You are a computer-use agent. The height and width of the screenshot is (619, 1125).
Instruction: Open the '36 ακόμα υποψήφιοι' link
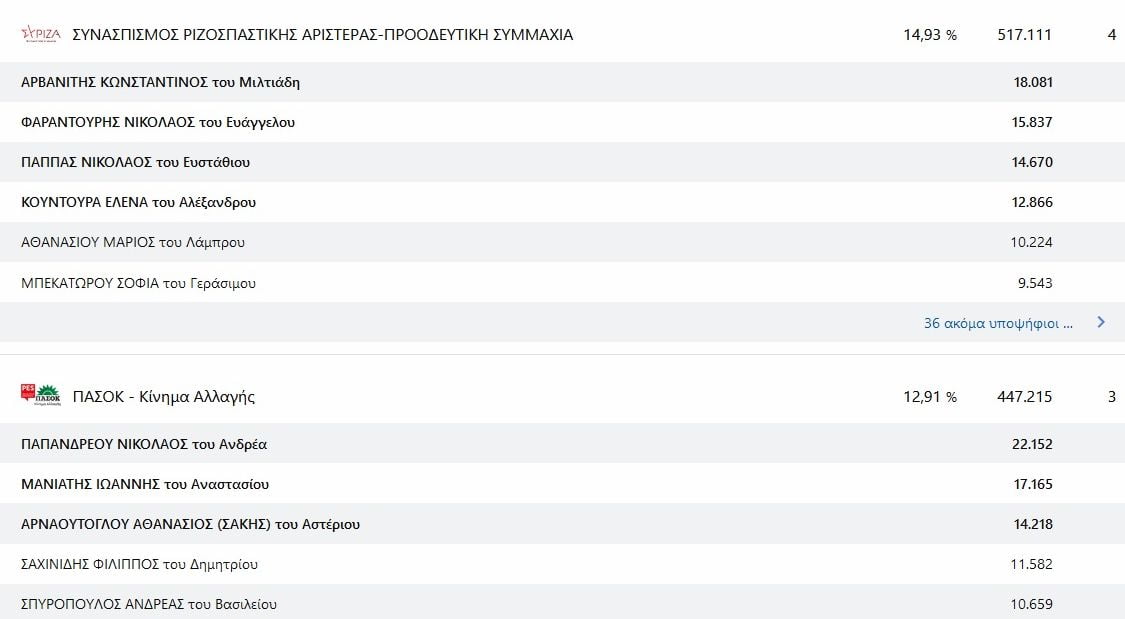[997, 323]
